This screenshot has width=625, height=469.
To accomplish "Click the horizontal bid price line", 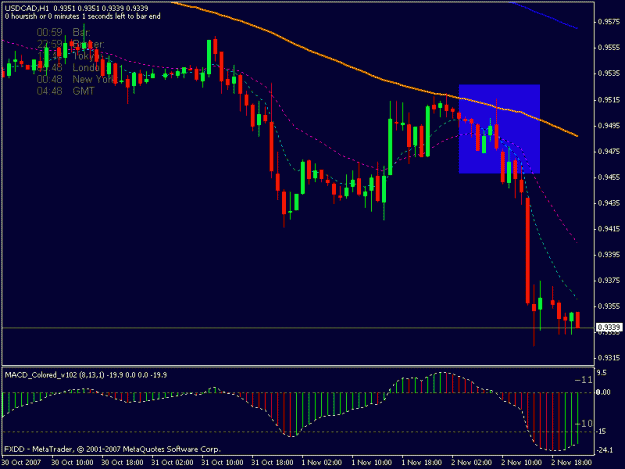I will pyautogui.click(x=298, y=328).
